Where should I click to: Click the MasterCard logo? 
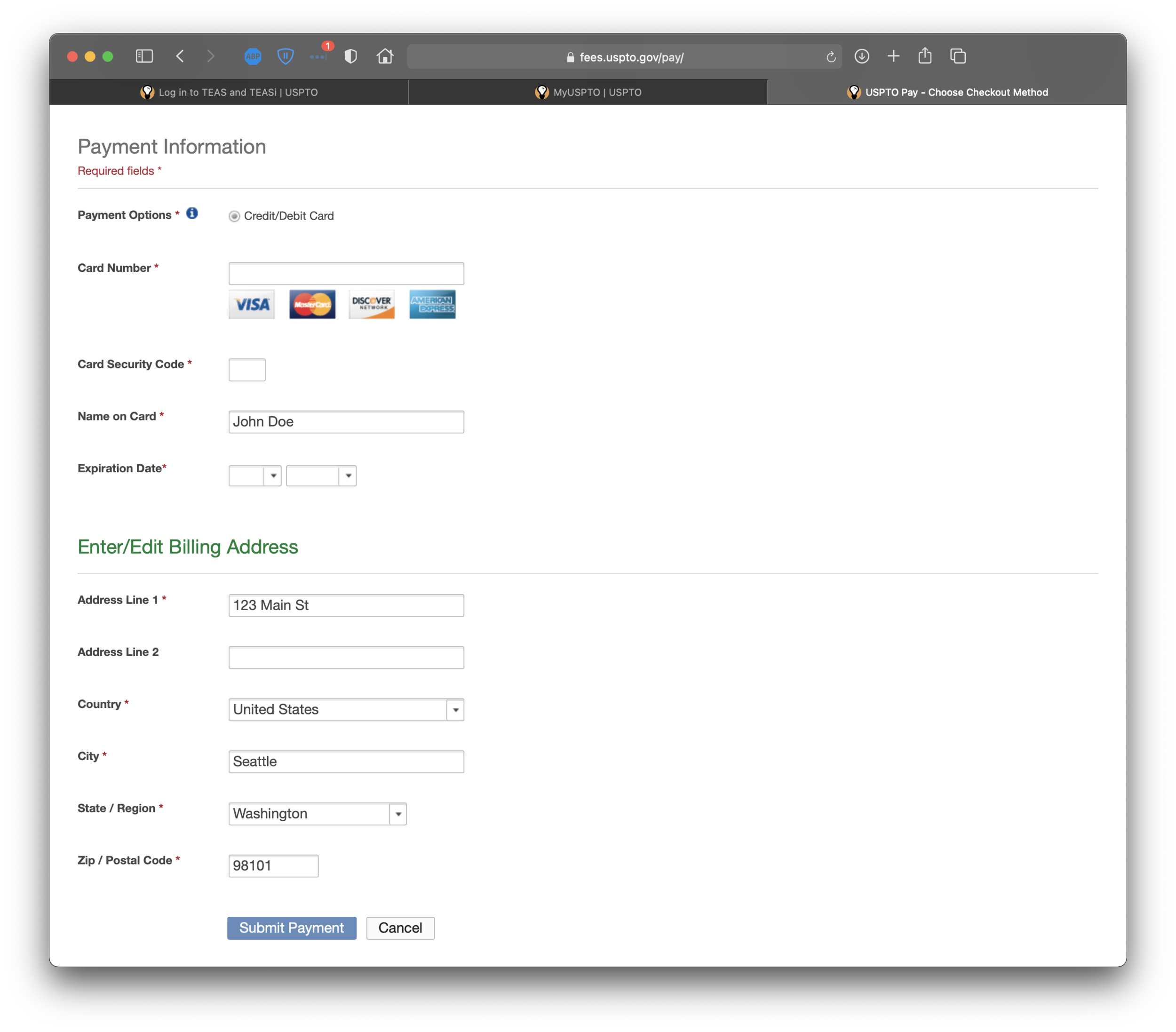coord(312,304)
